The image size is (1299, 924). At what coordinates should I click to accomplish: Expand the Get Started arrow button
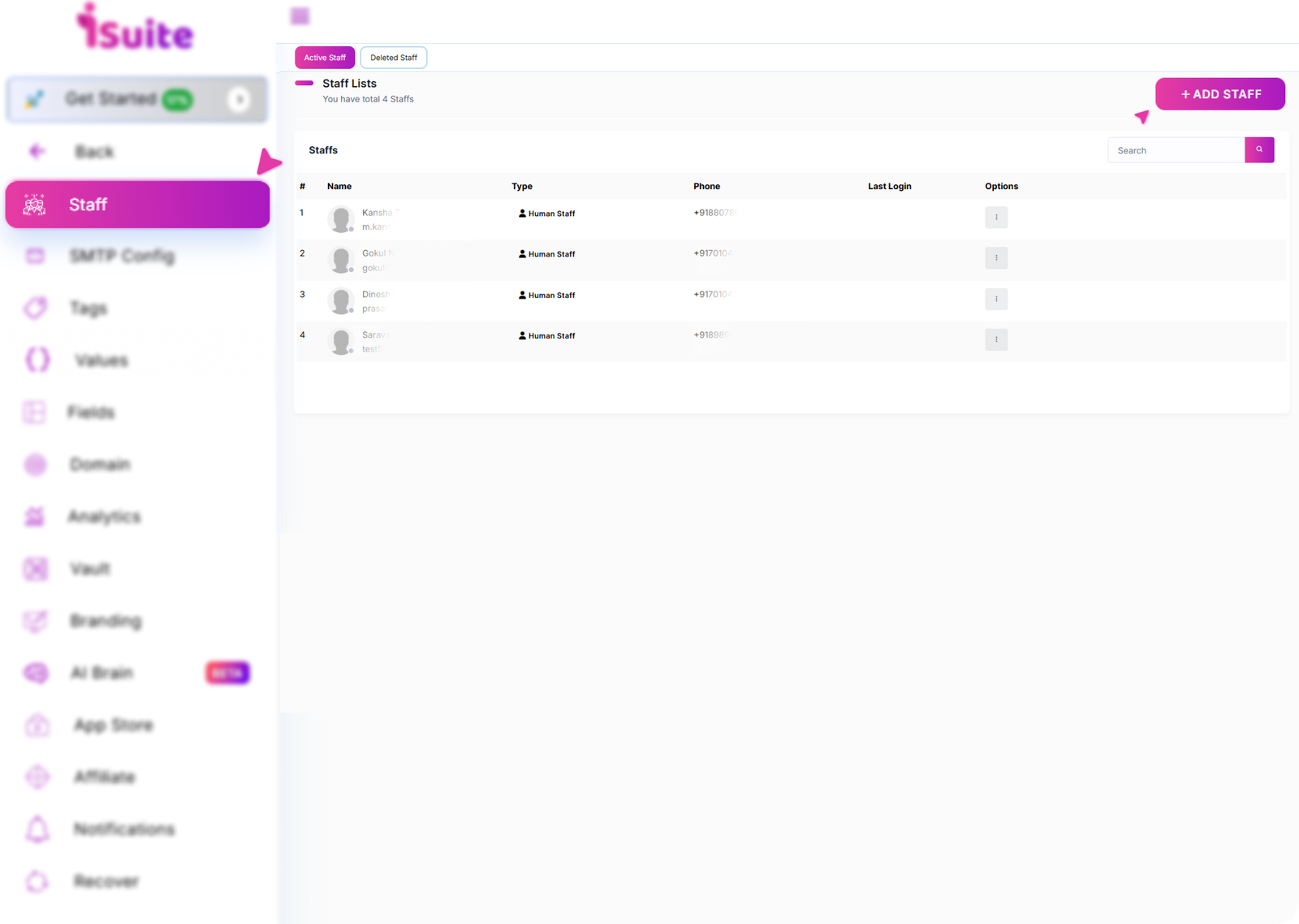point(239,100)
